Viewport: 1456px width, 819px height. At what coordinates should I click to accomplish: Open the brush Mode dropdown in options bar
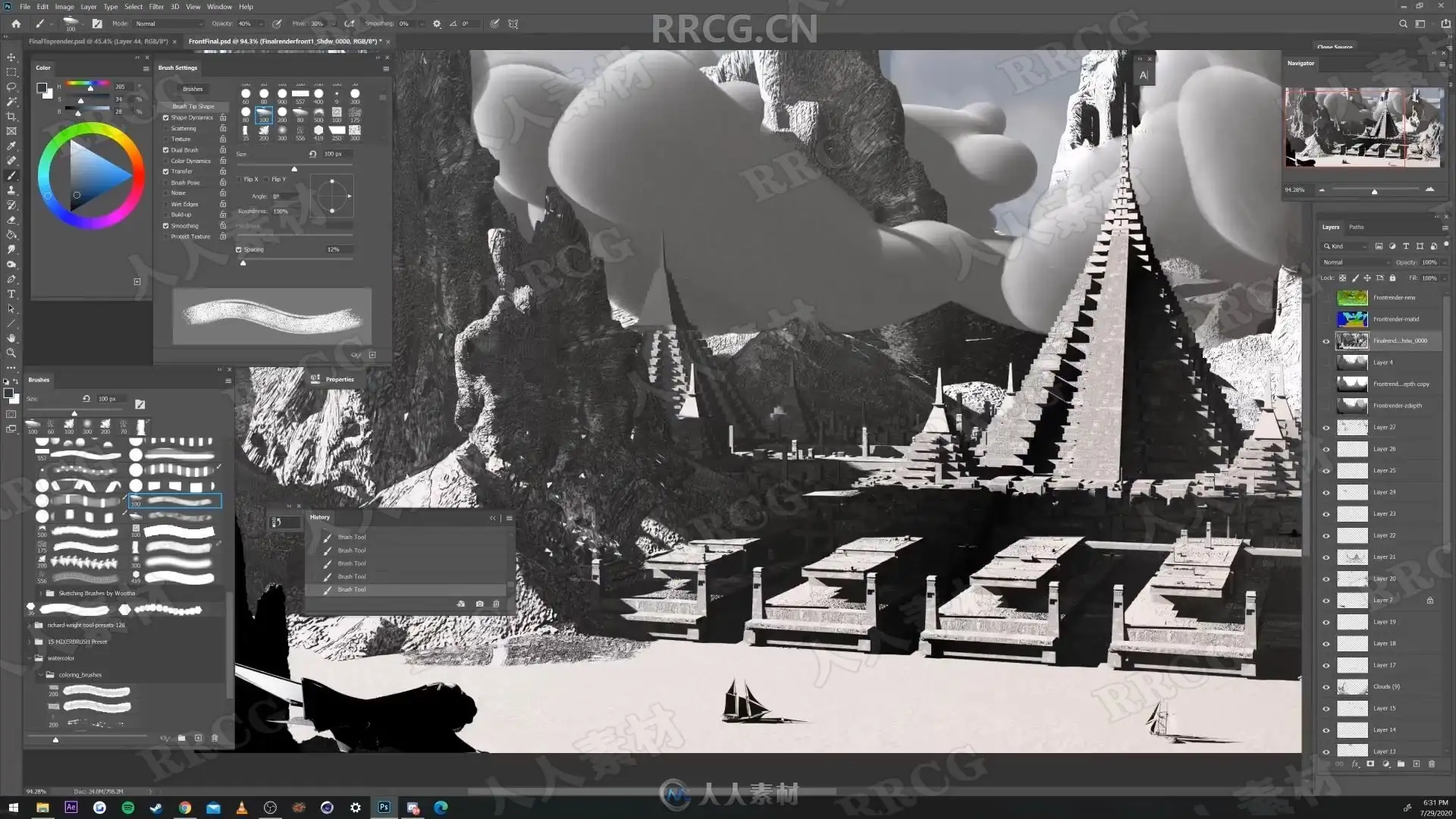point(168,24)
